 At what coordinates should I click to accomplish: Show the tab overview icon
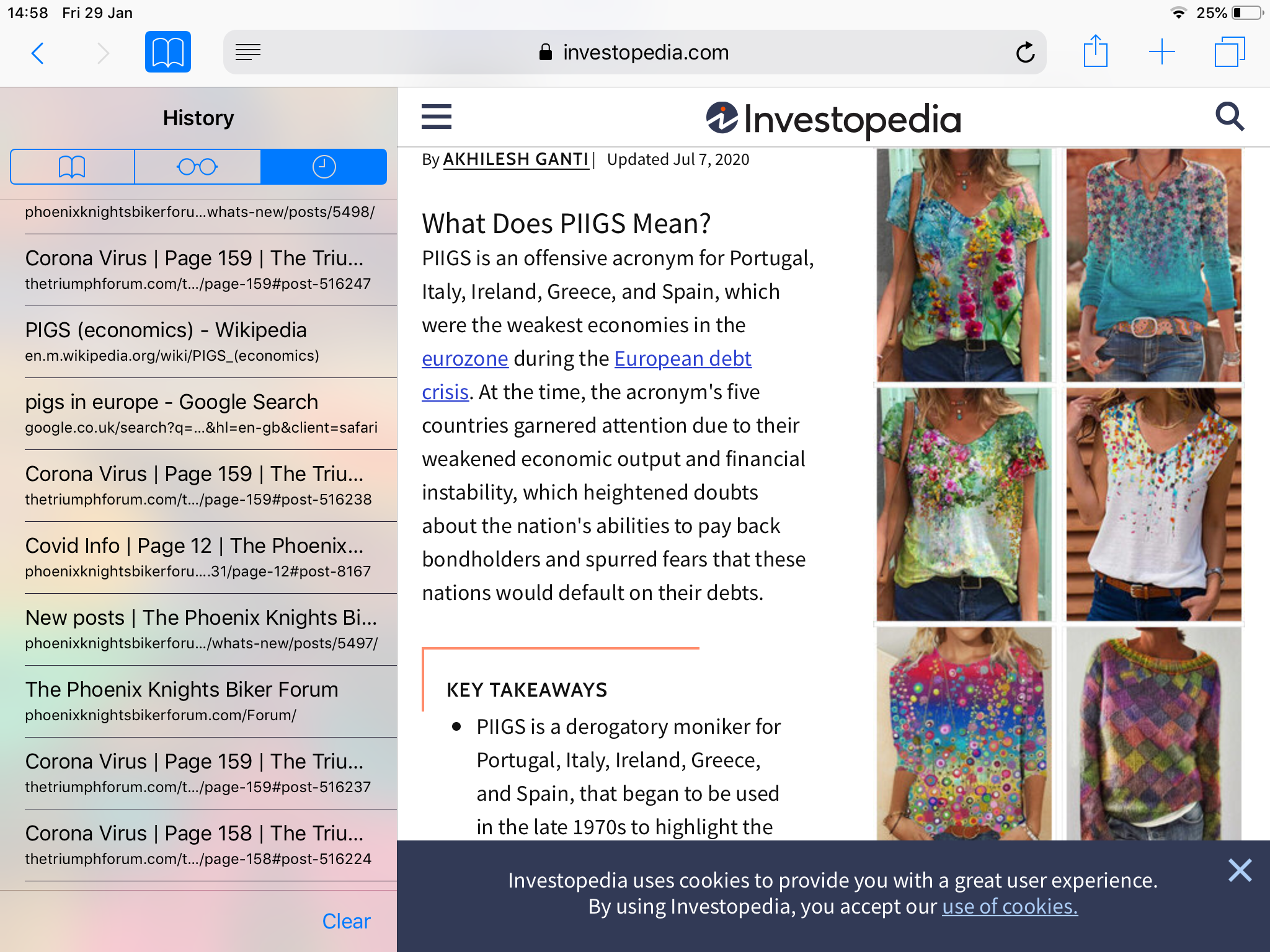pyautogui.click(x=1229, y=52)
